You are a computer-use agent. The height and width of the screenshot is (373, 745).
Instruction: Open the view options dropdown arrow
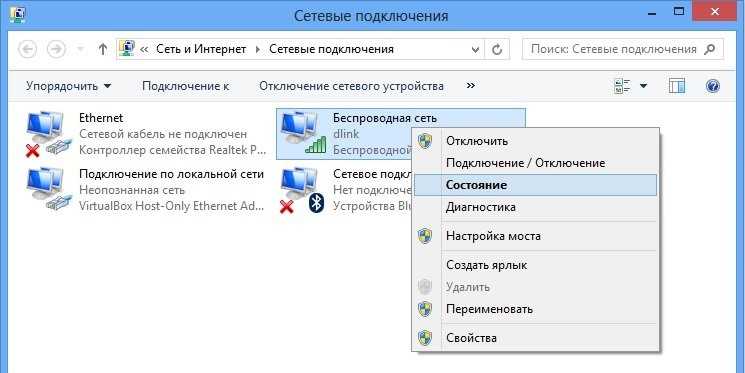coord(644,86)
